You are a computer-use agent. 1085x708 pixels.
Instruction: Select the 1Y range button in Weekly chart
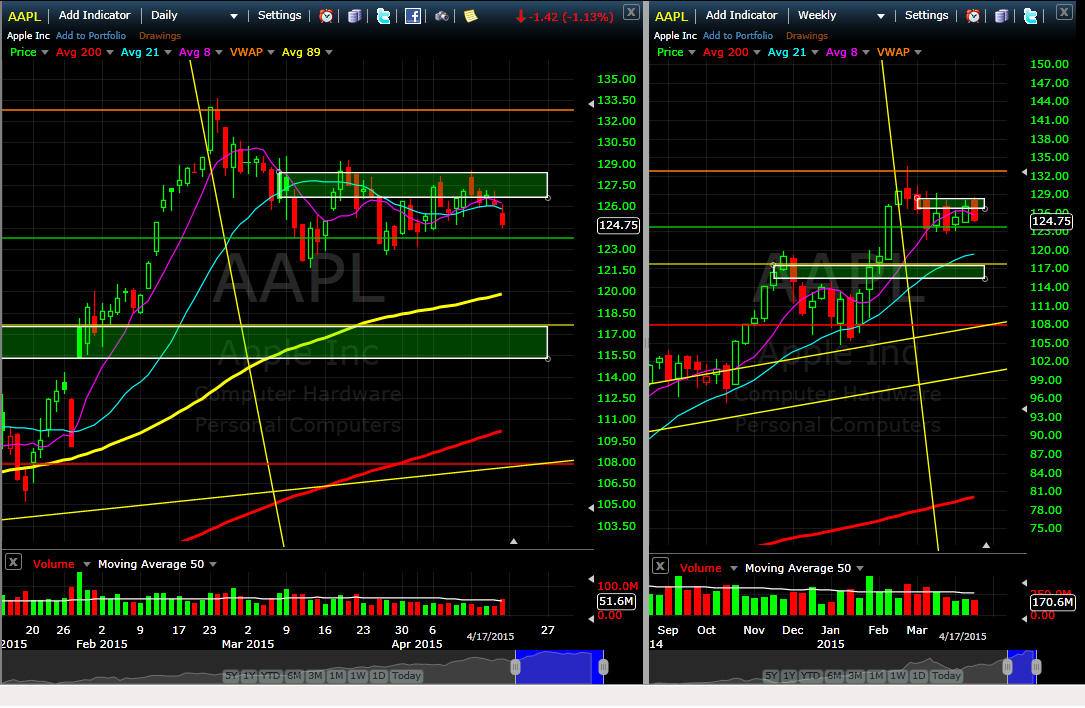(789, 676)
